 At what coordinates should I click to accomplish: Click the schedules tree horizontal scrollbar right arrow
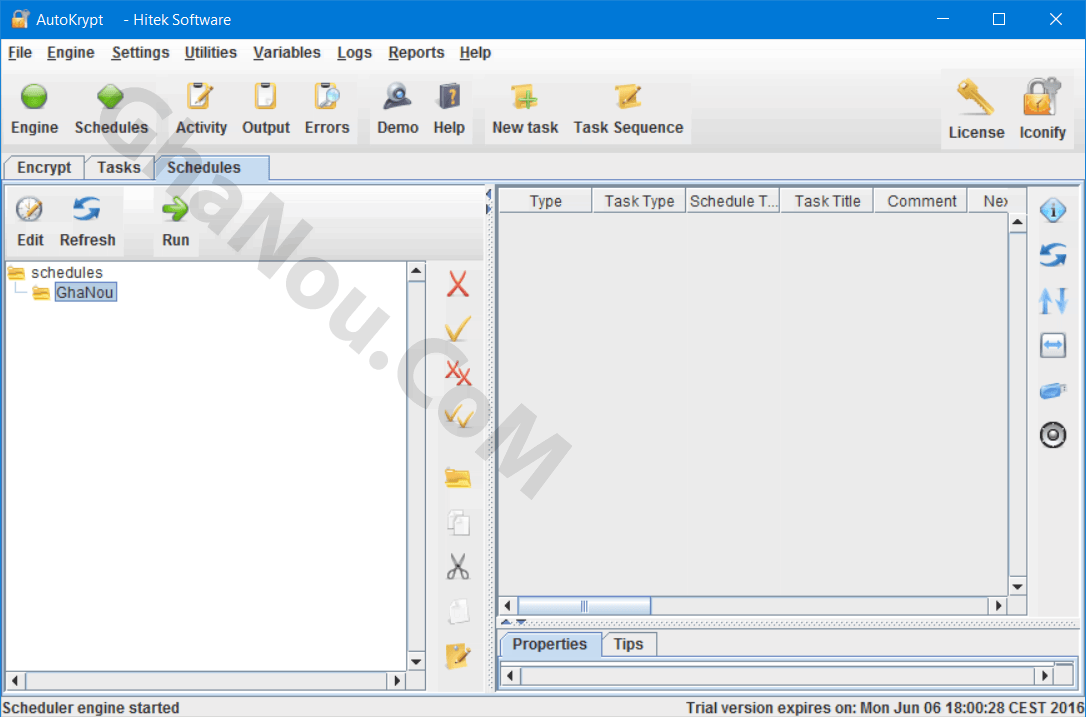(x=397, y=680)
